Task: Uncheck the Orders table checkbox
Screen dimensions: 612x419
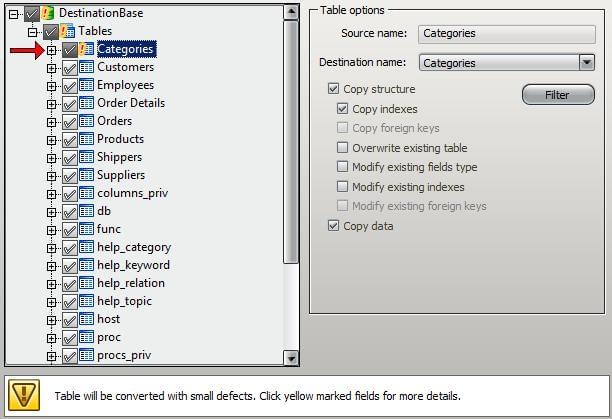Action: point(69,122)
